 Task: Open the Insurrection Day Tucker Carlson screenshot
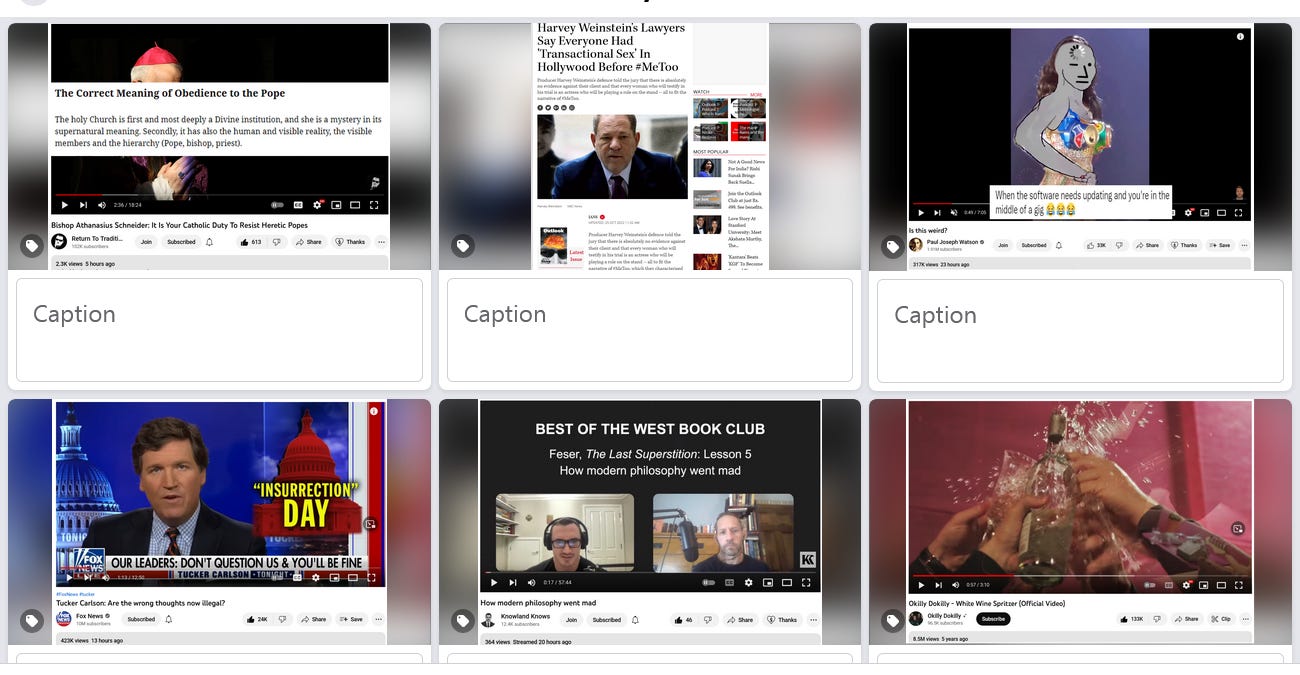tap(219, 522)
